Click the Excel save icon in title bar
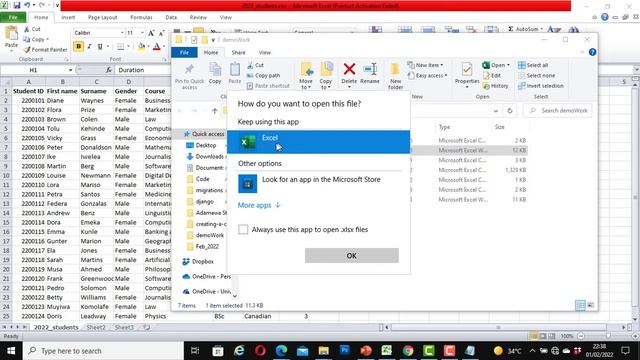This screenshot has width=640, height=360. tap(17, 5)
